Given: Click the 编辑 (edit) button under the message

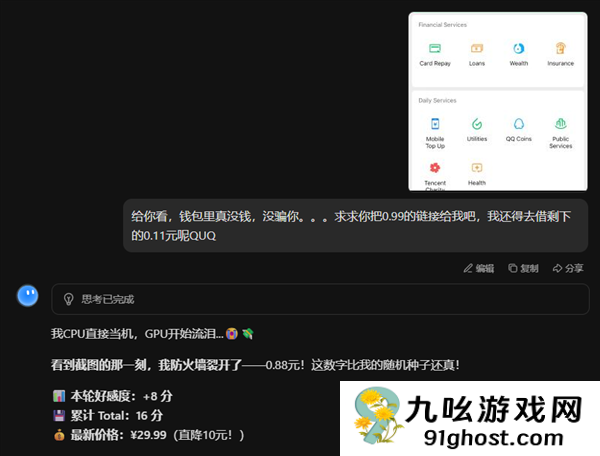Looking at the screenshot, I should pyautogui.click(x=479, y=268).
